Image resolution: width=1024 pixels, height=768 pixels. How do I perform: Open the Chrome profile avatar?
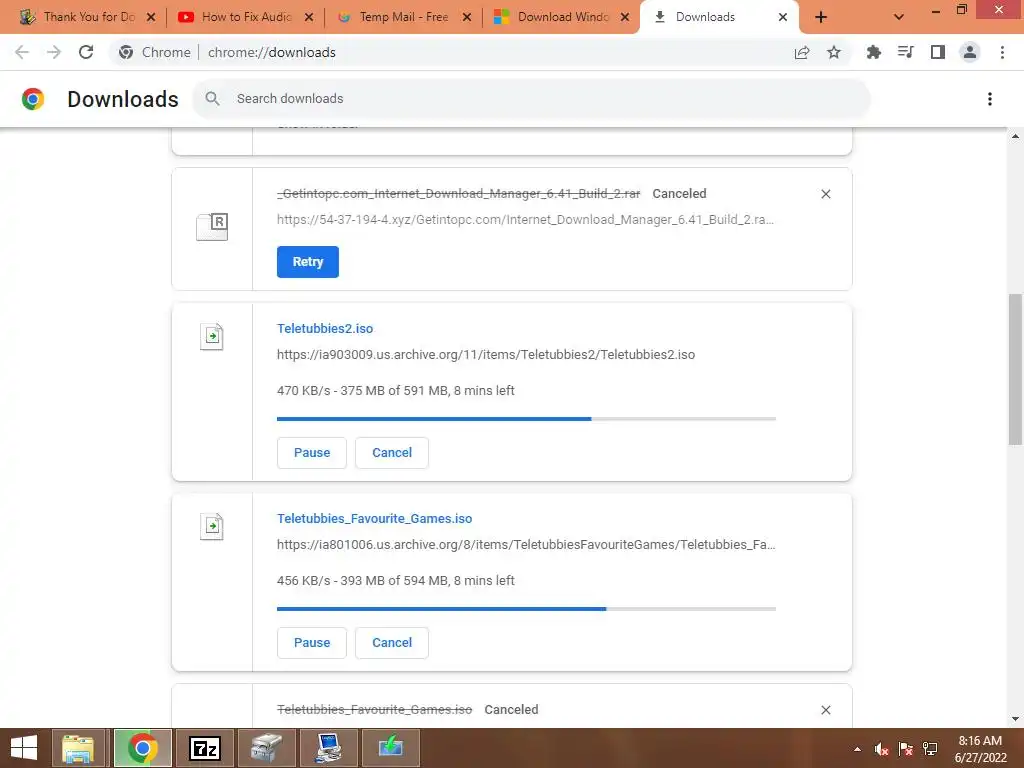coord(970,52)
